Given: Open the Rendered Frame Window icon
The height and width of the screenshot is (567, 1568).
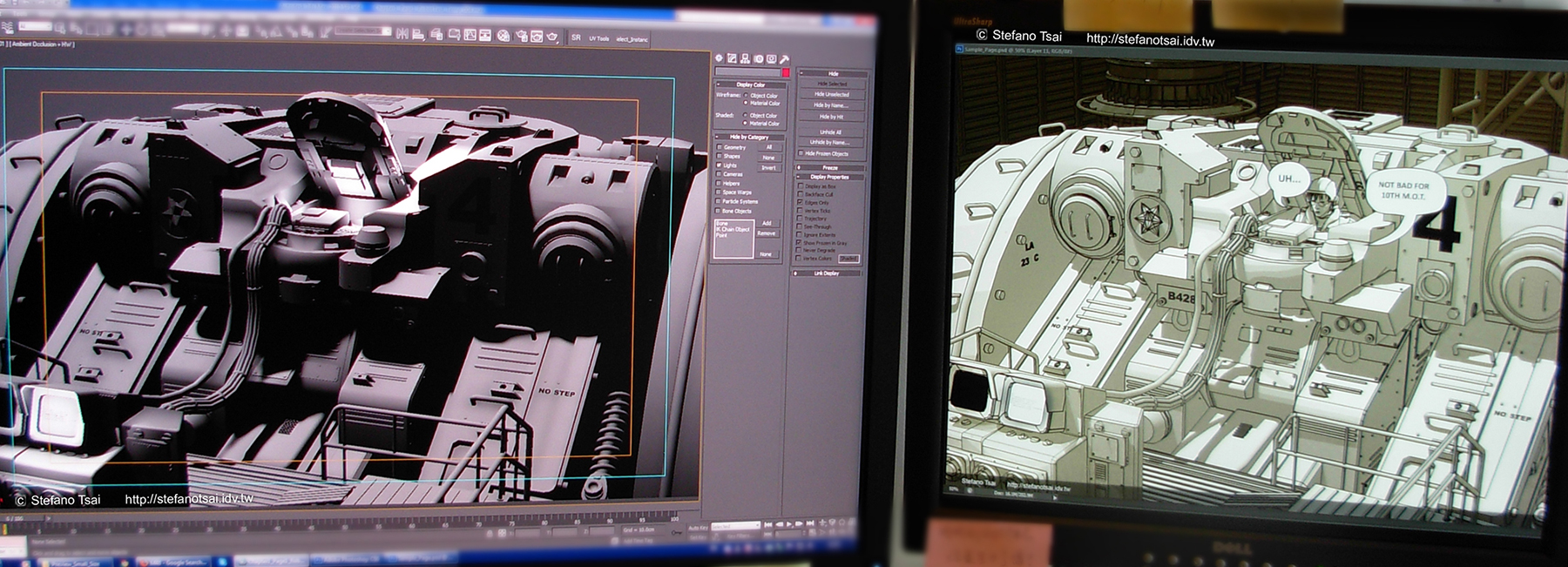Looking at the screenshot, I should click(537, 37).
